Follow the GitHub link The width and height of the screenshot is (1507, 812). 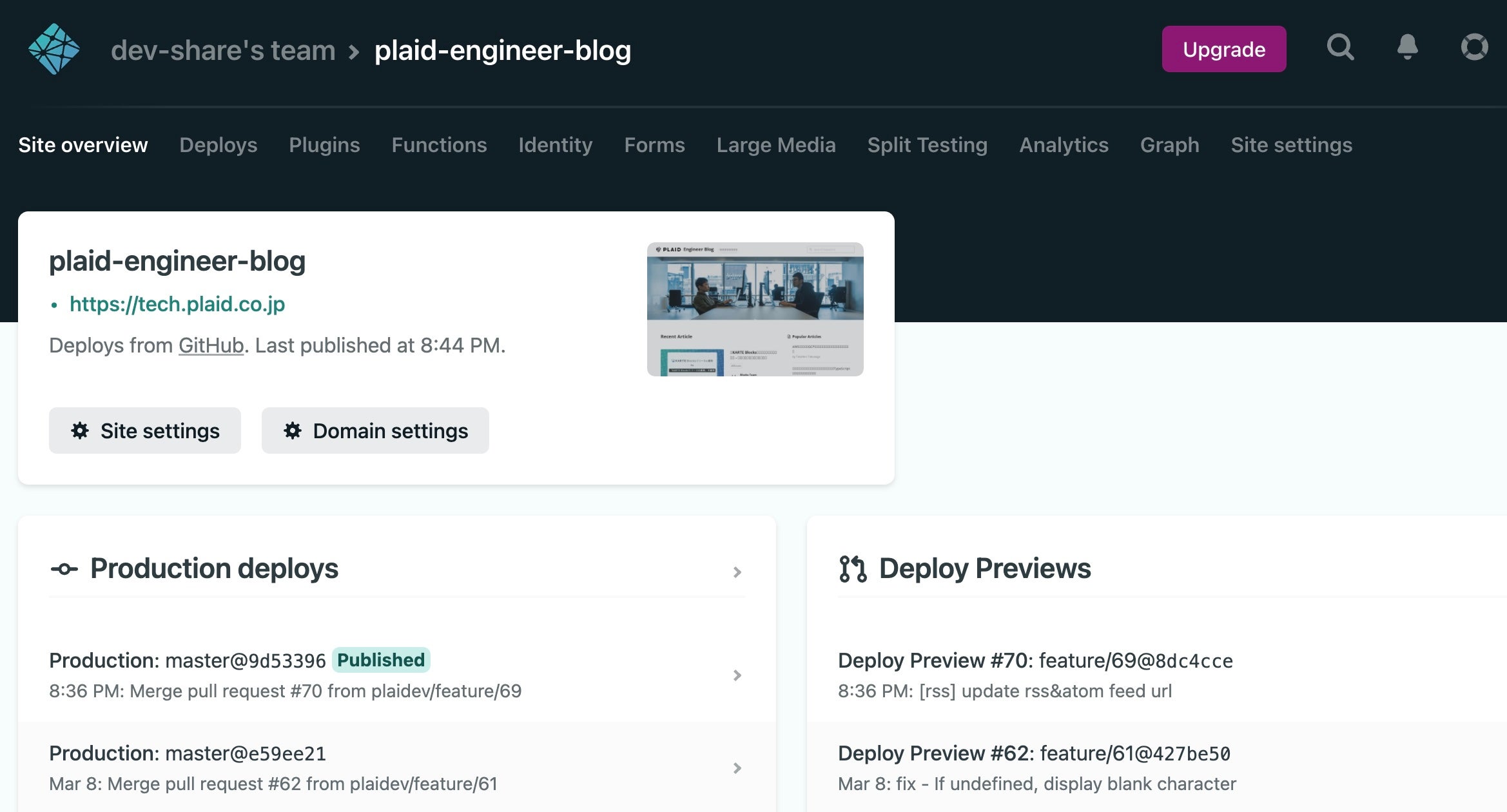(211, 345)
